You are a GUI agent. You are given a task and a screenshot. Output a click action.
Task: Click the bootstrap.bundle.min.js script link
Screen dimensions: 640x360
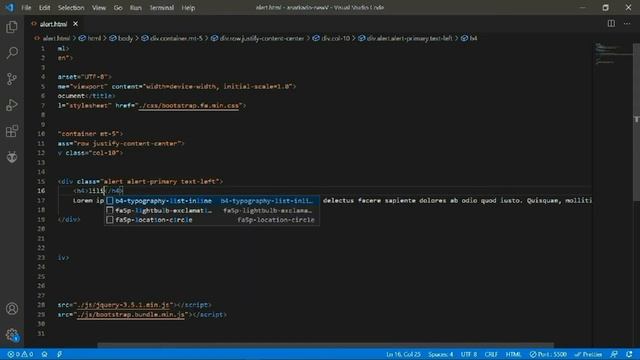tap(131, 314)
